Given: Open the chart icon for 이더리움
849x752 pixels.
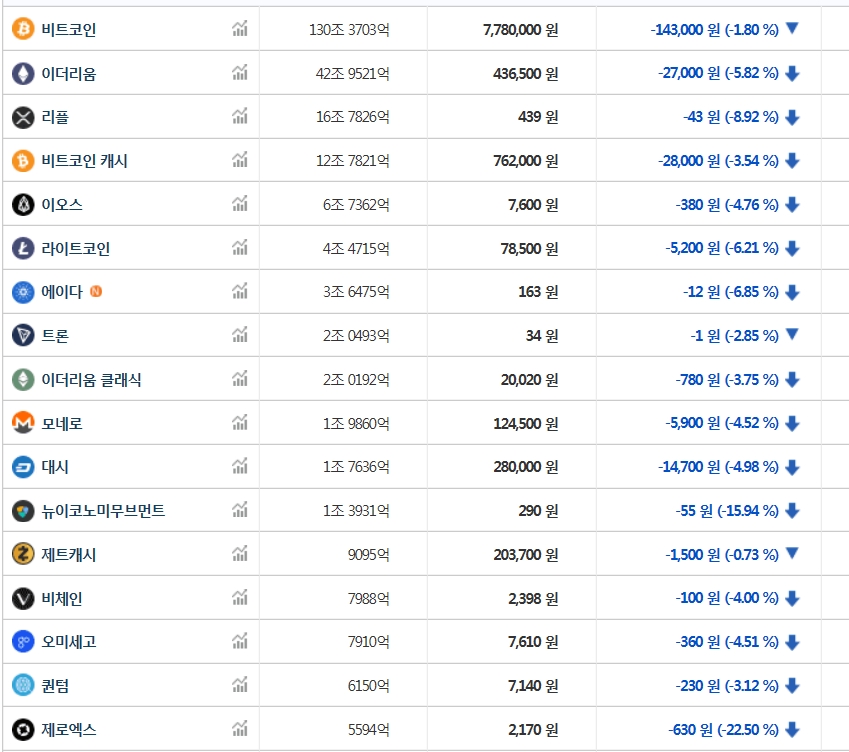Looking at the screenshot, I should tap(240, 72).
